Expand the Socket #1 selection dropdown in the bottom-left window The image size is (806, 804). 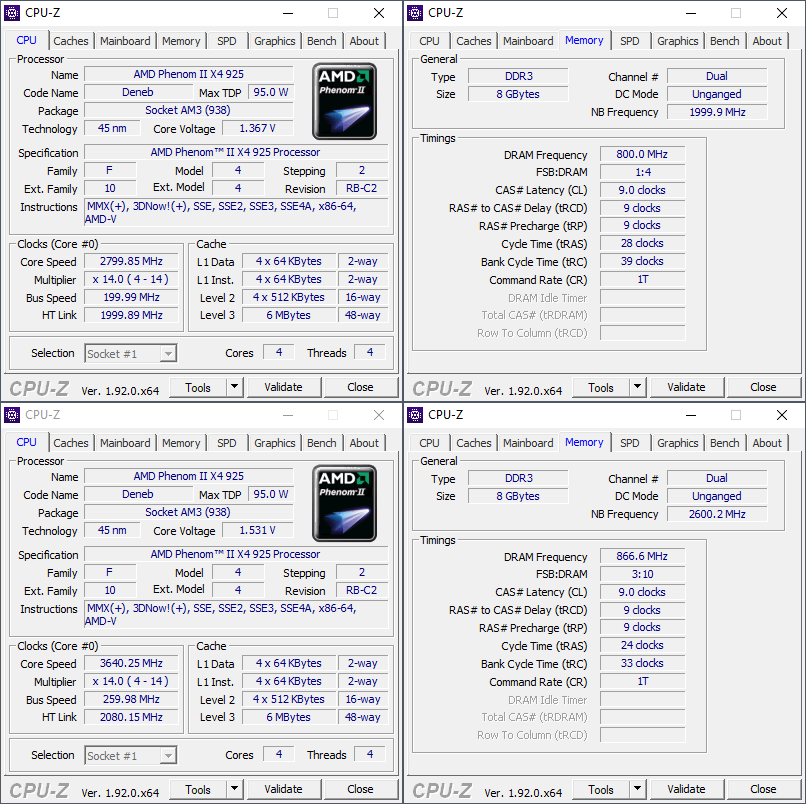168,756
